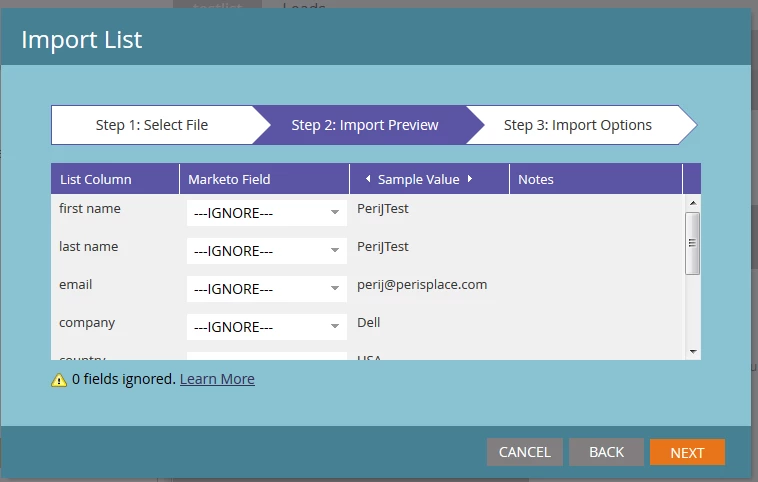Click the scrollbar up arrow
Screen dimensions: 758x482
693,203
